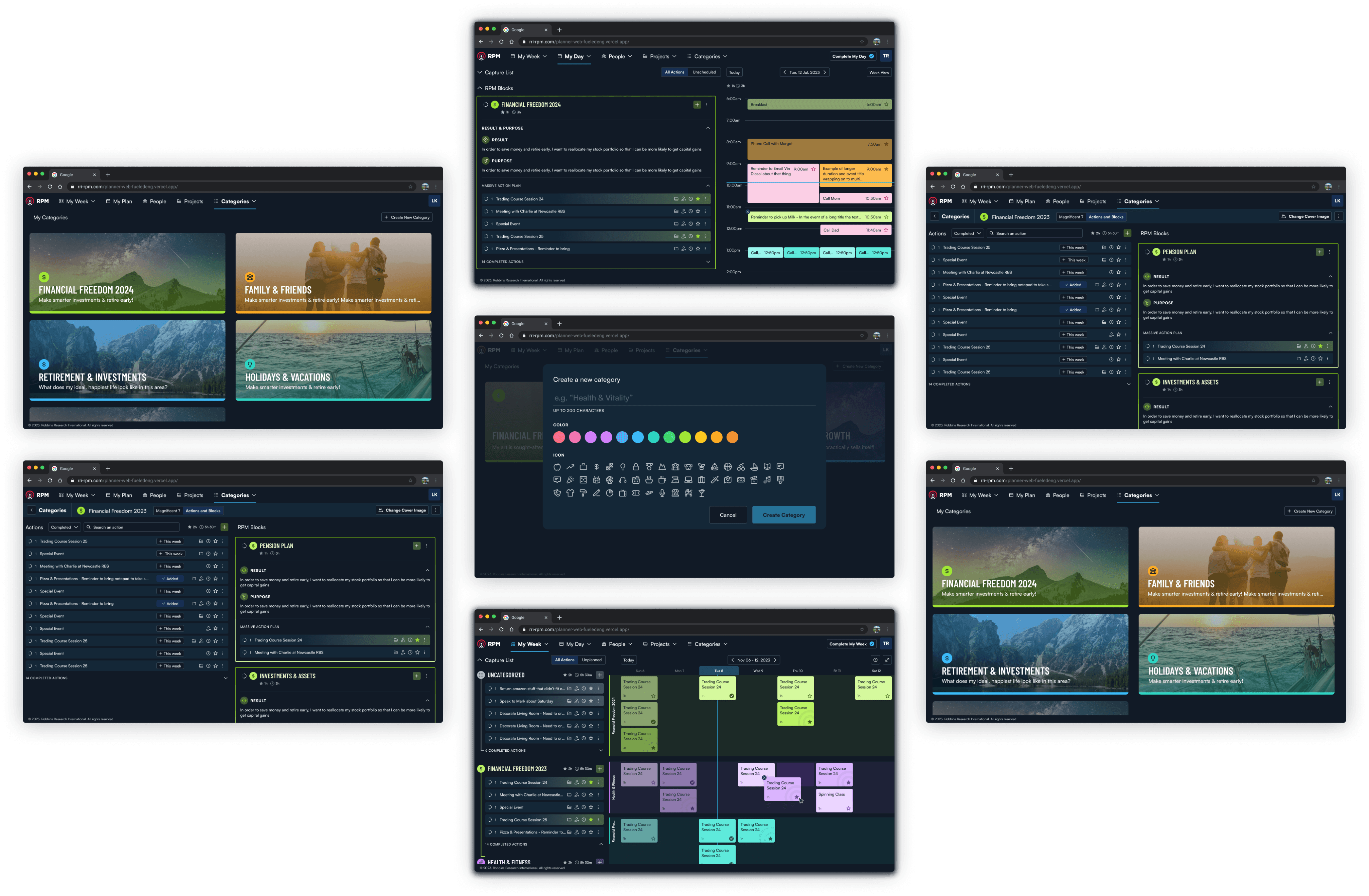
Task: Pick the sailboat icon in the icon grid
Action: [x=754, y=467]
